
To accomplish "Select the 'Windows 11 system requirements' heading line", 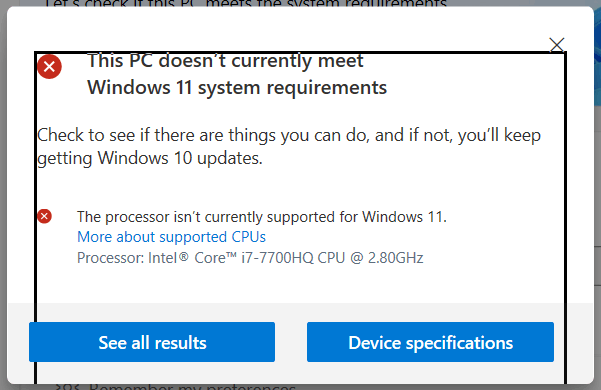I will point(237,88).
